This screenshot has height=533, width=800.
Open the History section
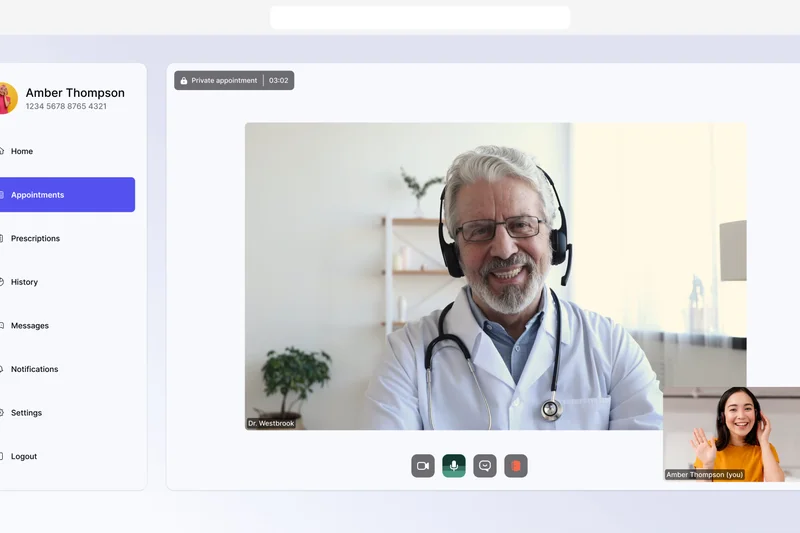[24, 282]
